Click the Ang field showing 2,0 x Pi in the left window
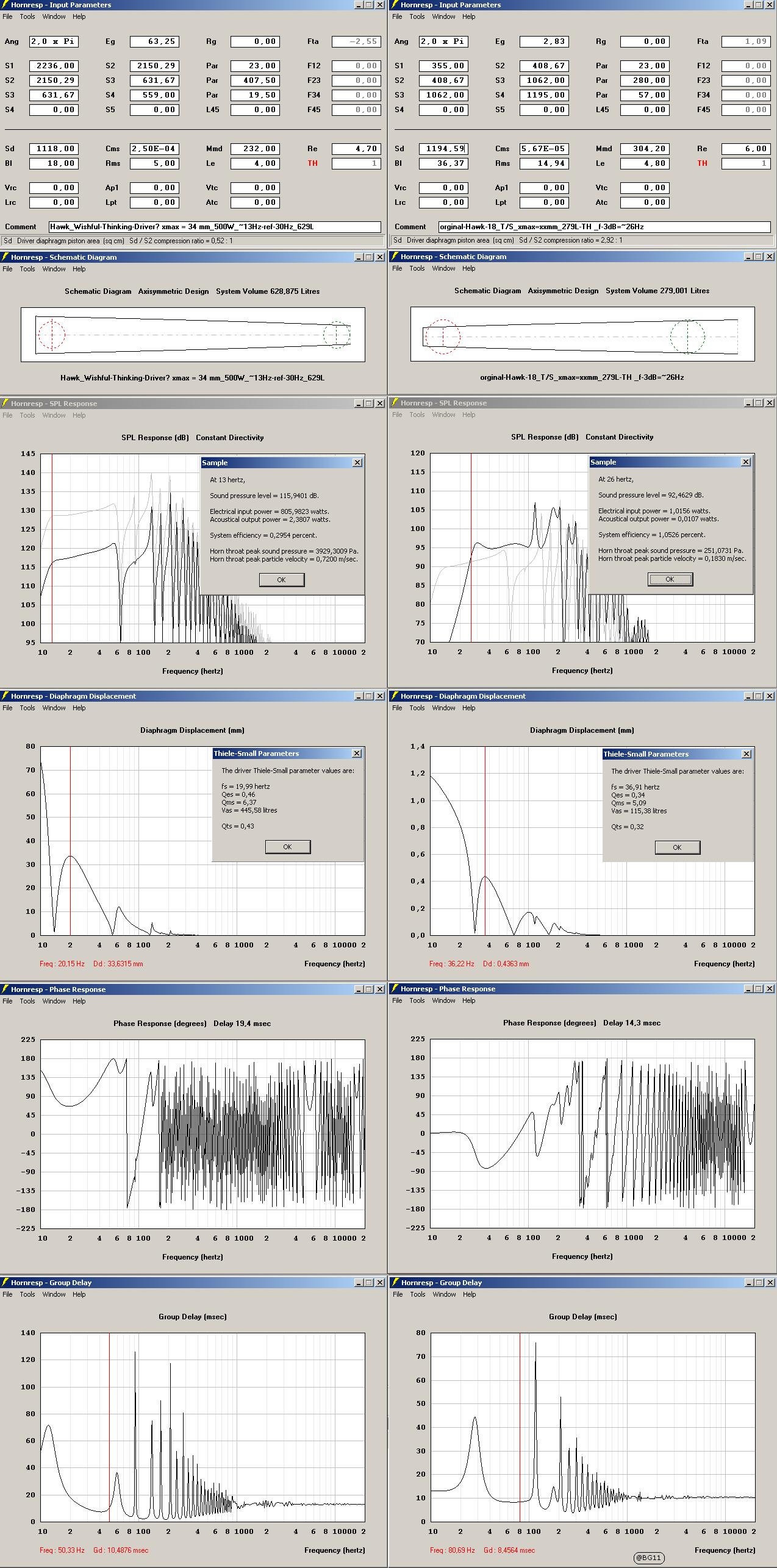Screen dimensions: 777x1568 pyautogui.click(x=54, y=41)
